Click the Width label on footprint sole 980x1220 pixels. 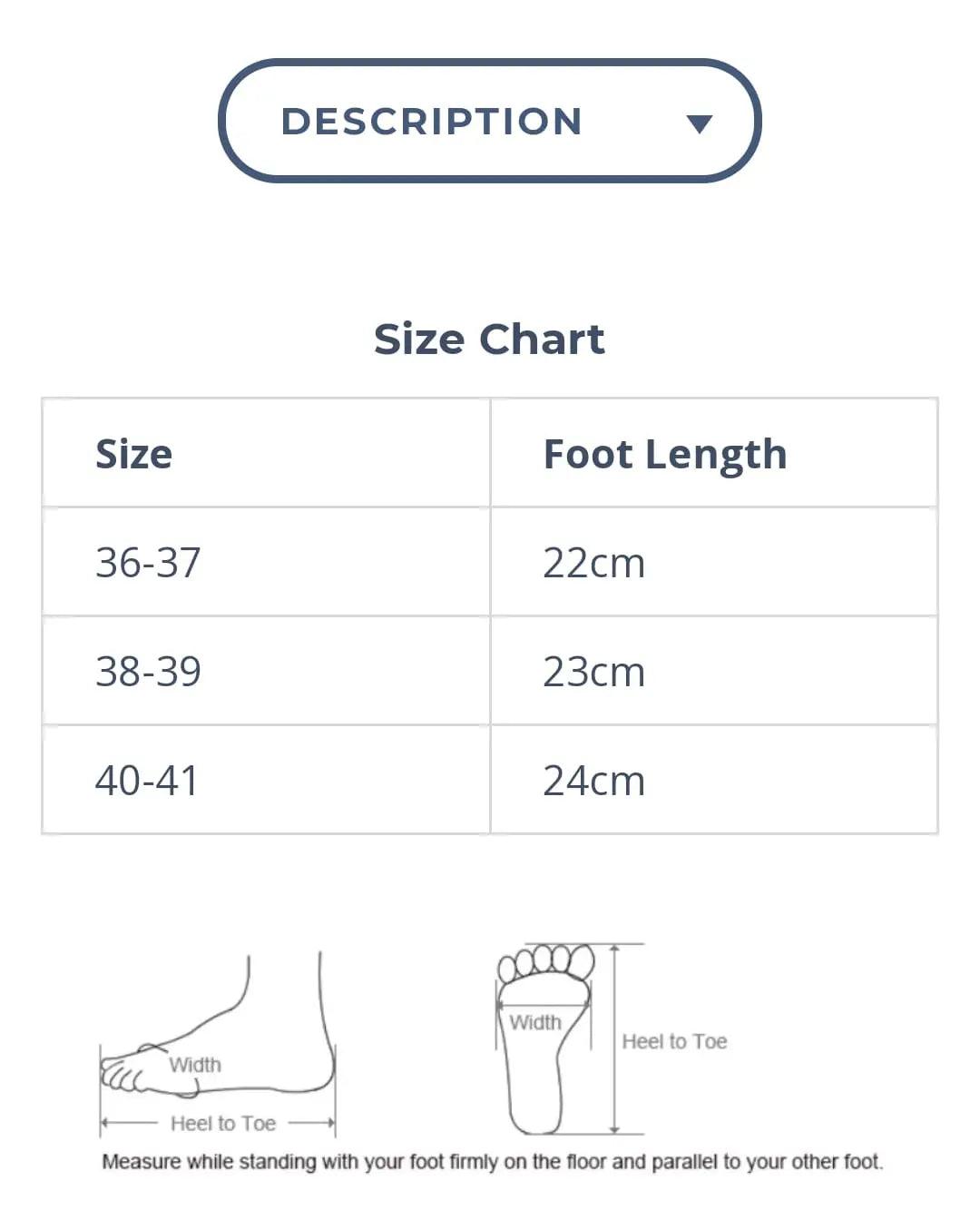click(x=535, y=1023)
